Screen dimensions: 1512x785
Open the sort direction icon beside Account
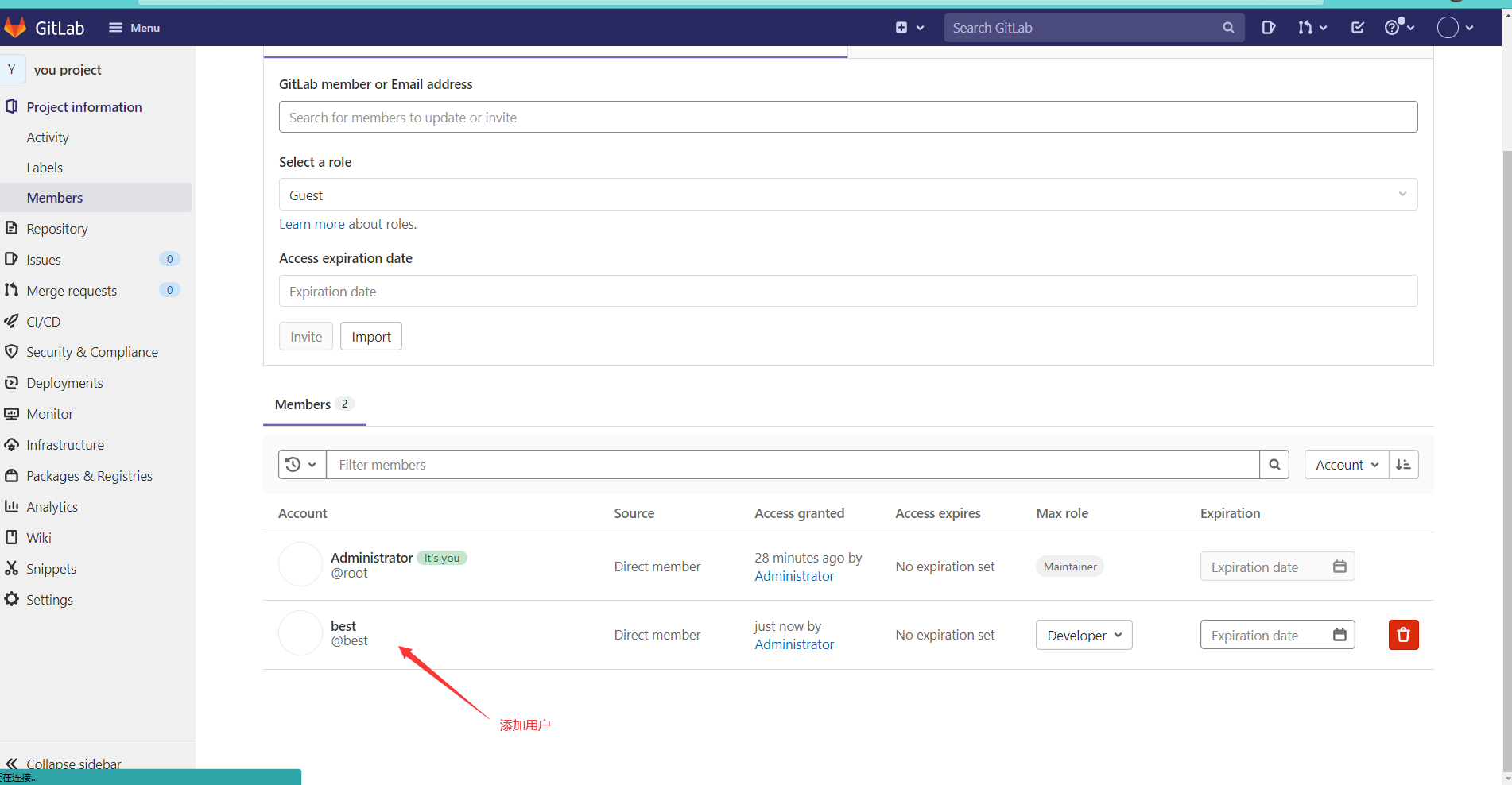click(1403, 464)
